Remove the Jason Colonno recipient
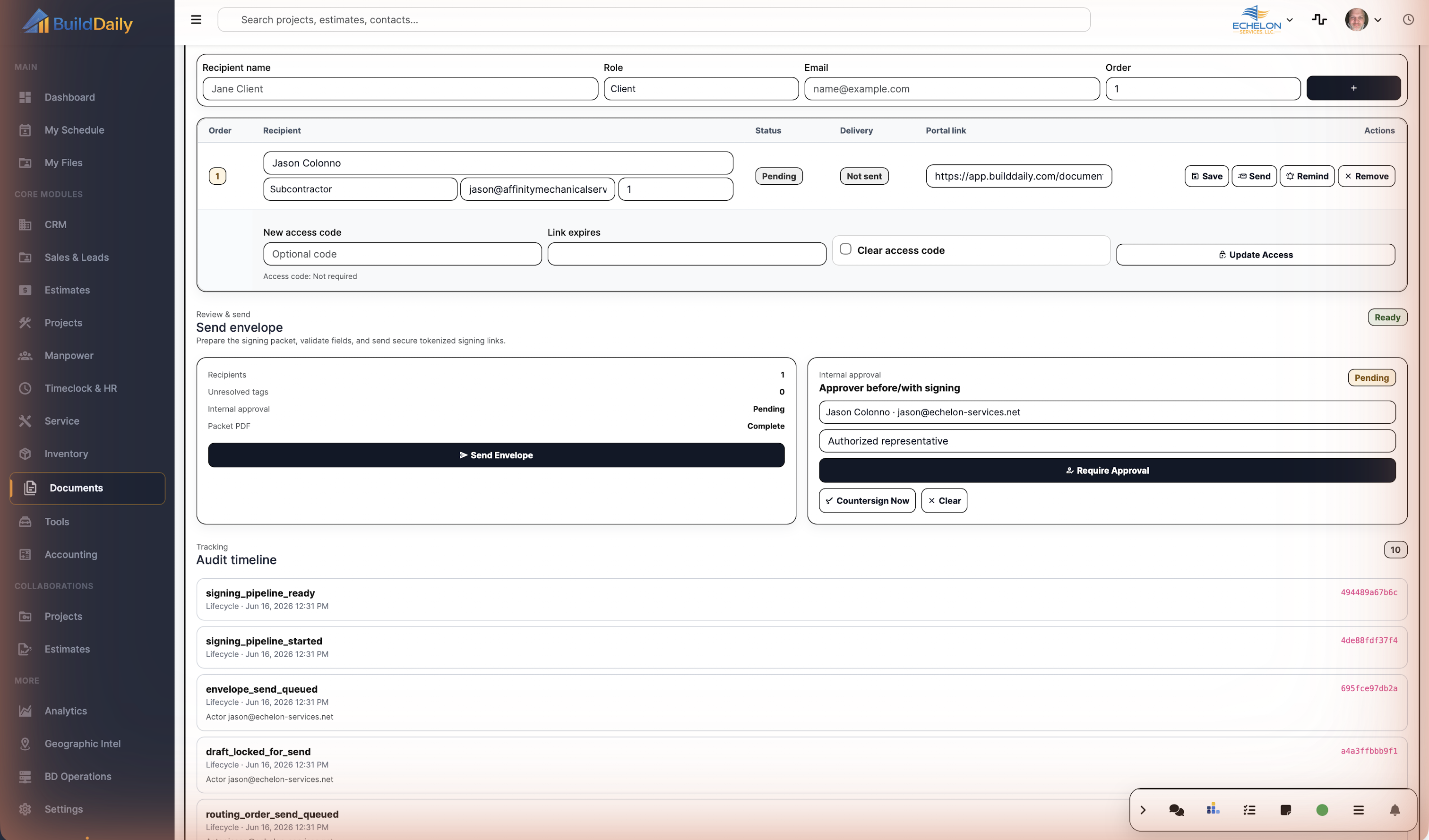The image size is (1429, 840). 1367,176
